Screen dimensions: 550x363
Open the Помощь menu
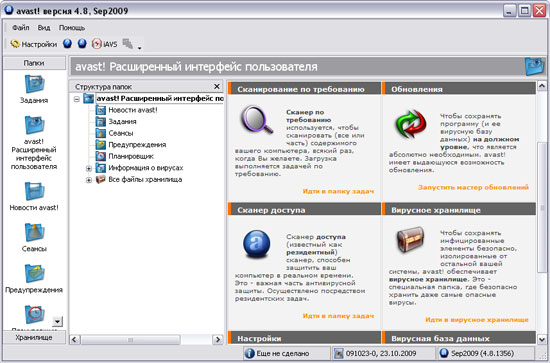point(72,28)
